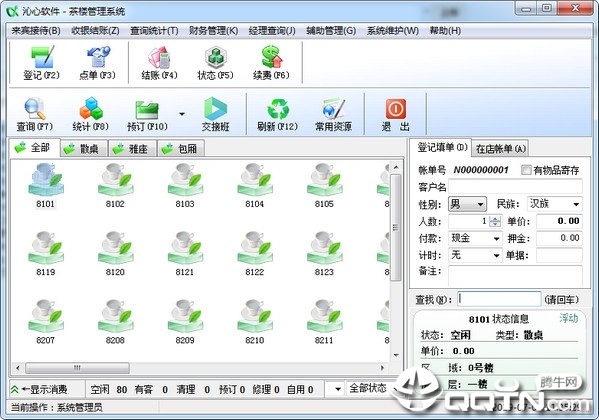
Task: Toggle the 浮动 floating status panel link
Action: pos(568,318)
